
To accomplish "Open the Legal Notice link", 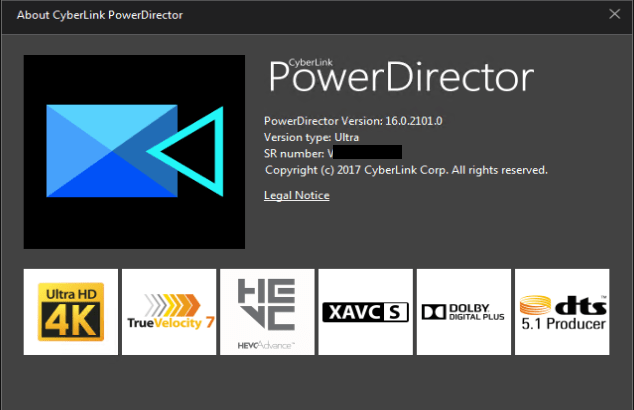I will pos(296,195).
